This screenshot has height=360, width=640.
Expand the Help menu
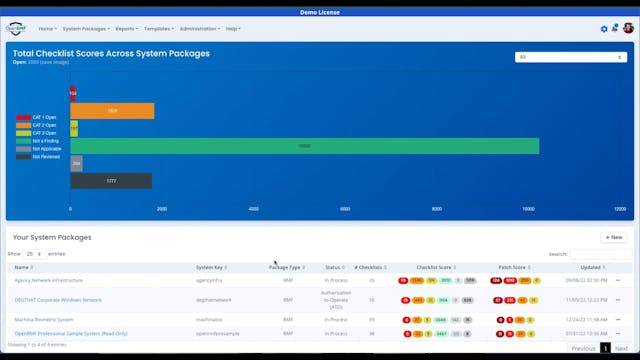pyautogui.click(x=233, y=29)
